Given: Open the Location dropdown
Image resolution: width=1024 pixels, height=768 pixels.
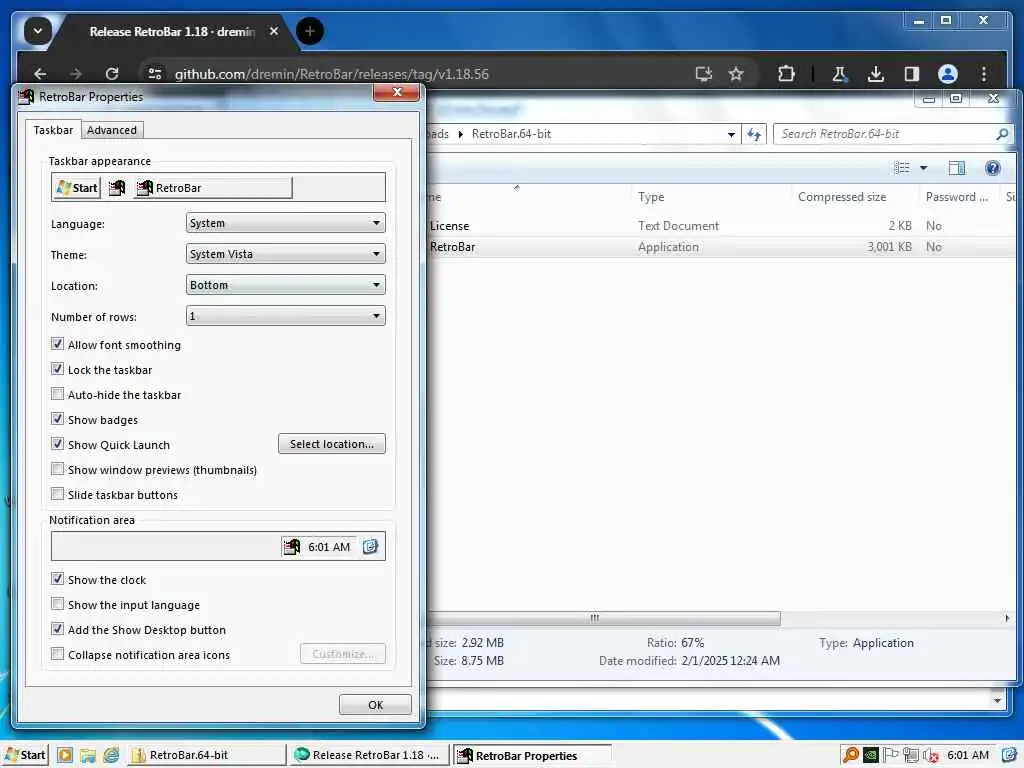Looking at the screenshot, I should [285, 285].
